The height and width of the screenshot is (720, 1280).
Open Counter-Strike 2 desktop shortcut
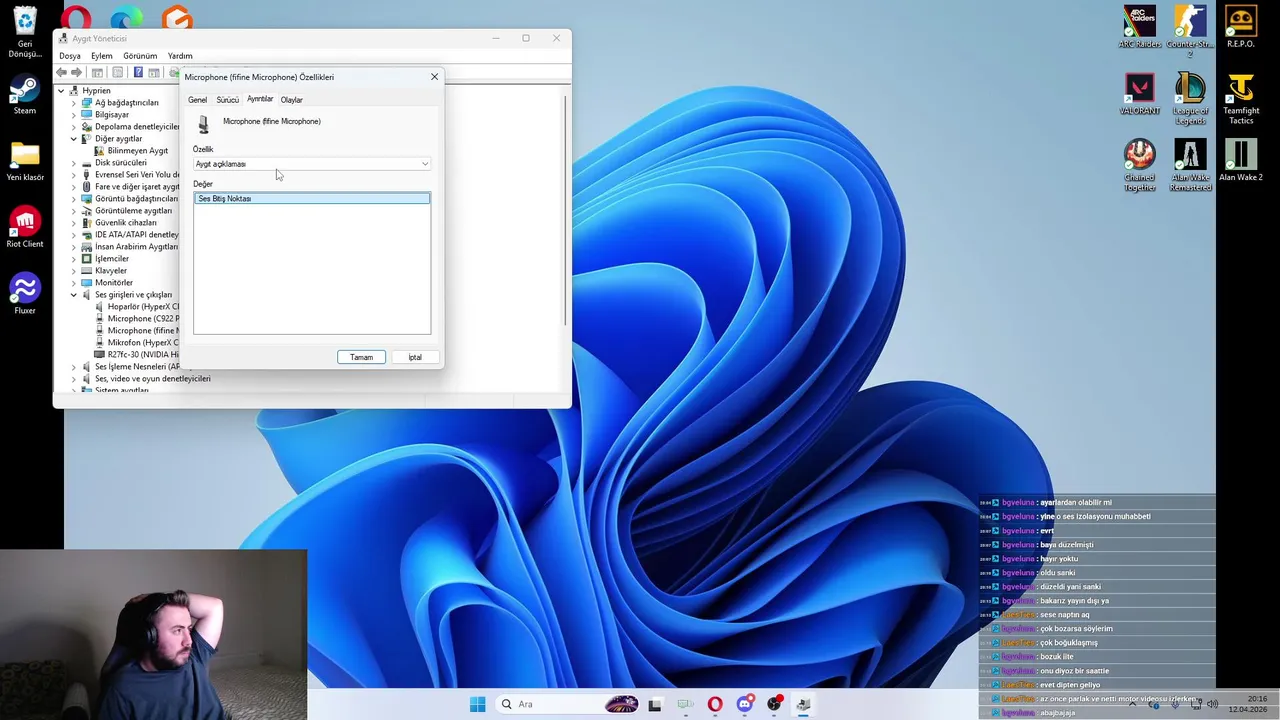tap(1190, 32)
